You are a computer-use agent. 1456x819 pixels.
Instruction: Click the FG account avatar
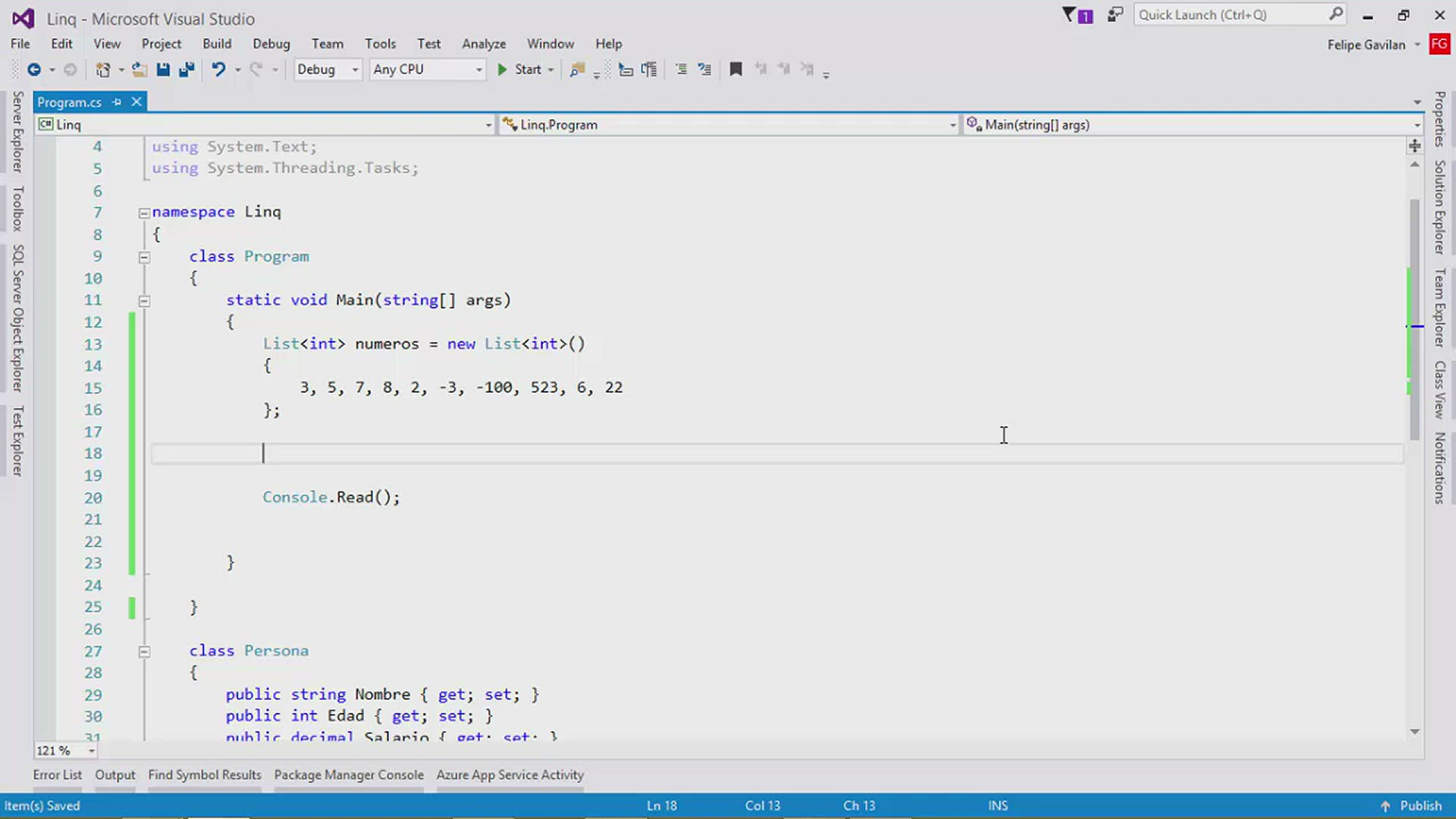point(1439,44)
